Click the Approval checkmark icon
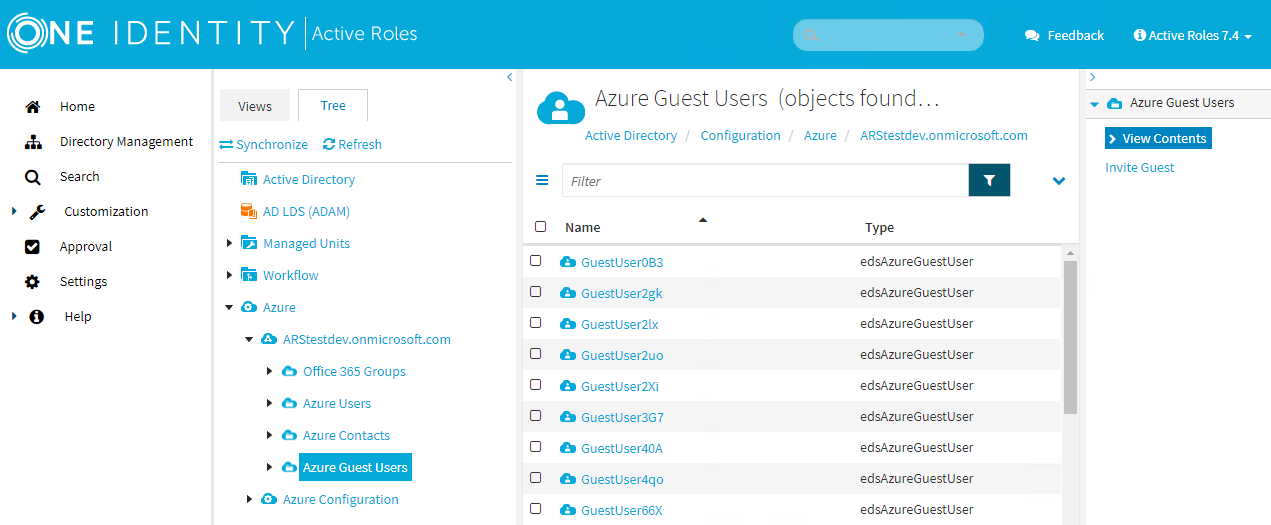Screen dimensions: 1271x525 click(x=33, y=247)
